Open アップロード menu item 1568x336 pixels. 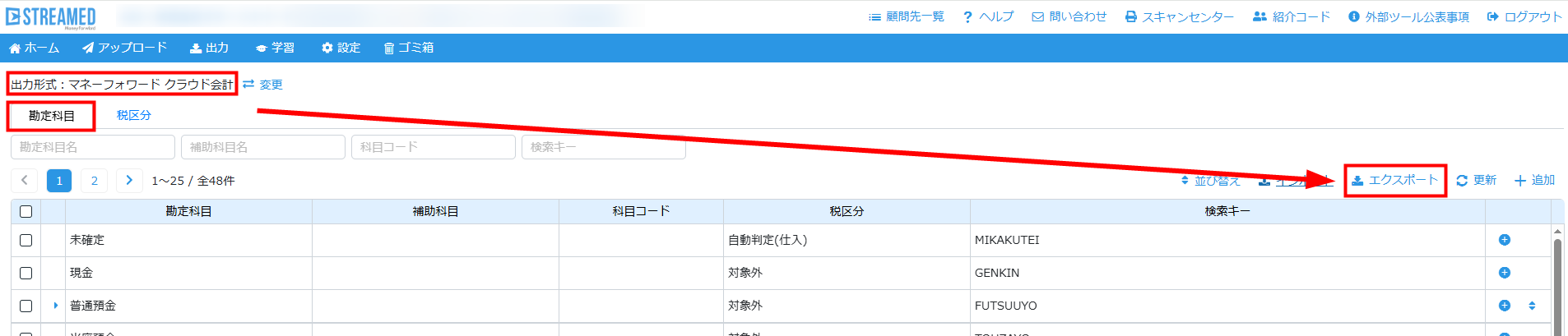(124, 48)
